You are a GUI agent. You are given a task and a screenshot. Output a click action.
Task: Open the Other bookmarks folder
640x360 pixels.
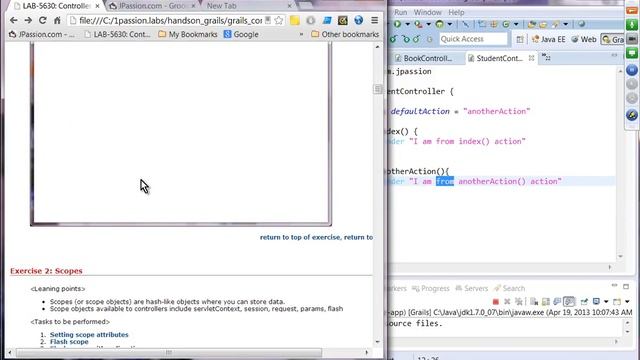coord(345,34)
